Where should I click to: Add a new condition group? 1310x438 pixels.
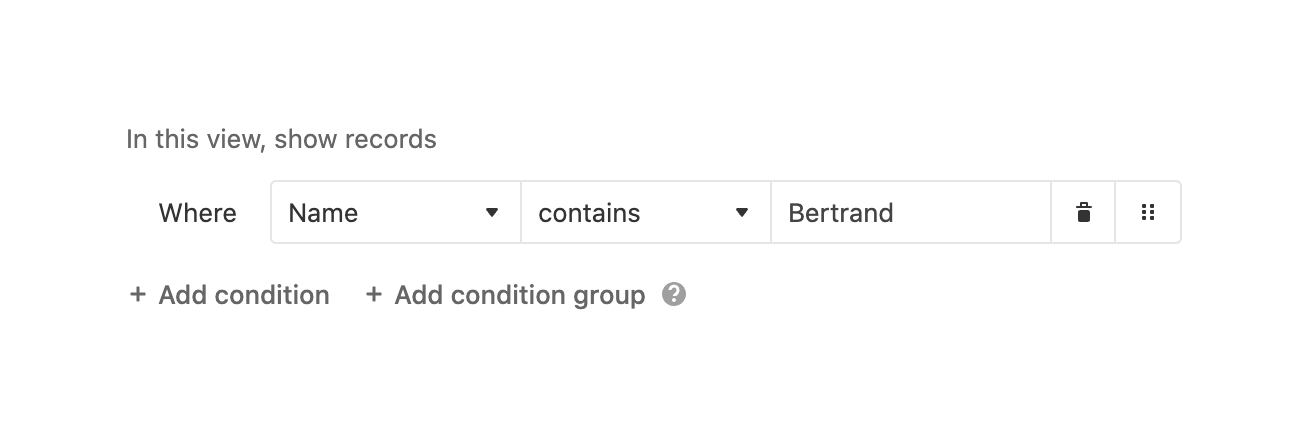pyautogui.click(x=519, y=295)
